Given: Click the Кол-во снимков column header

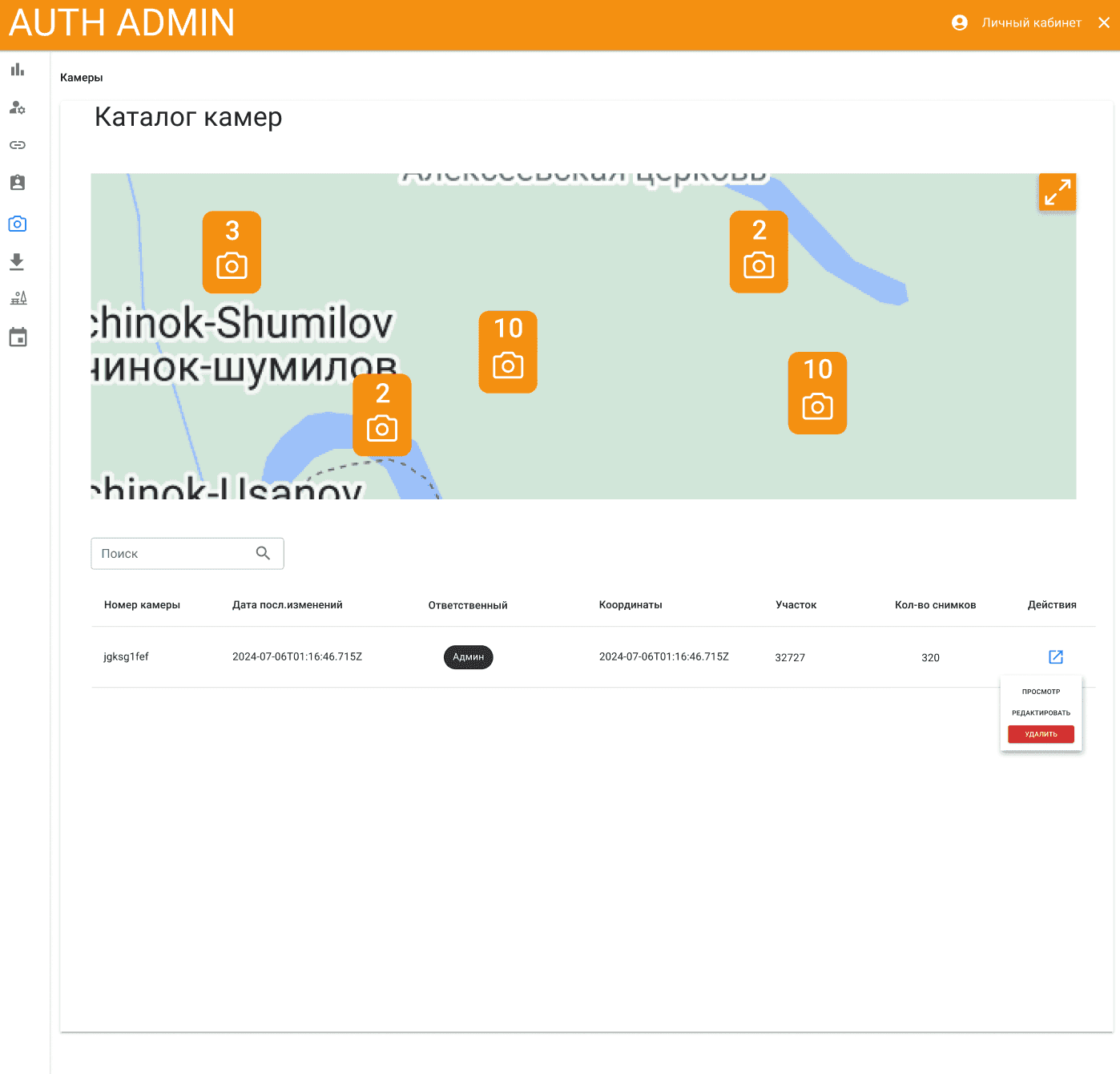Looking at the screenshot, I should coord(936,605).
